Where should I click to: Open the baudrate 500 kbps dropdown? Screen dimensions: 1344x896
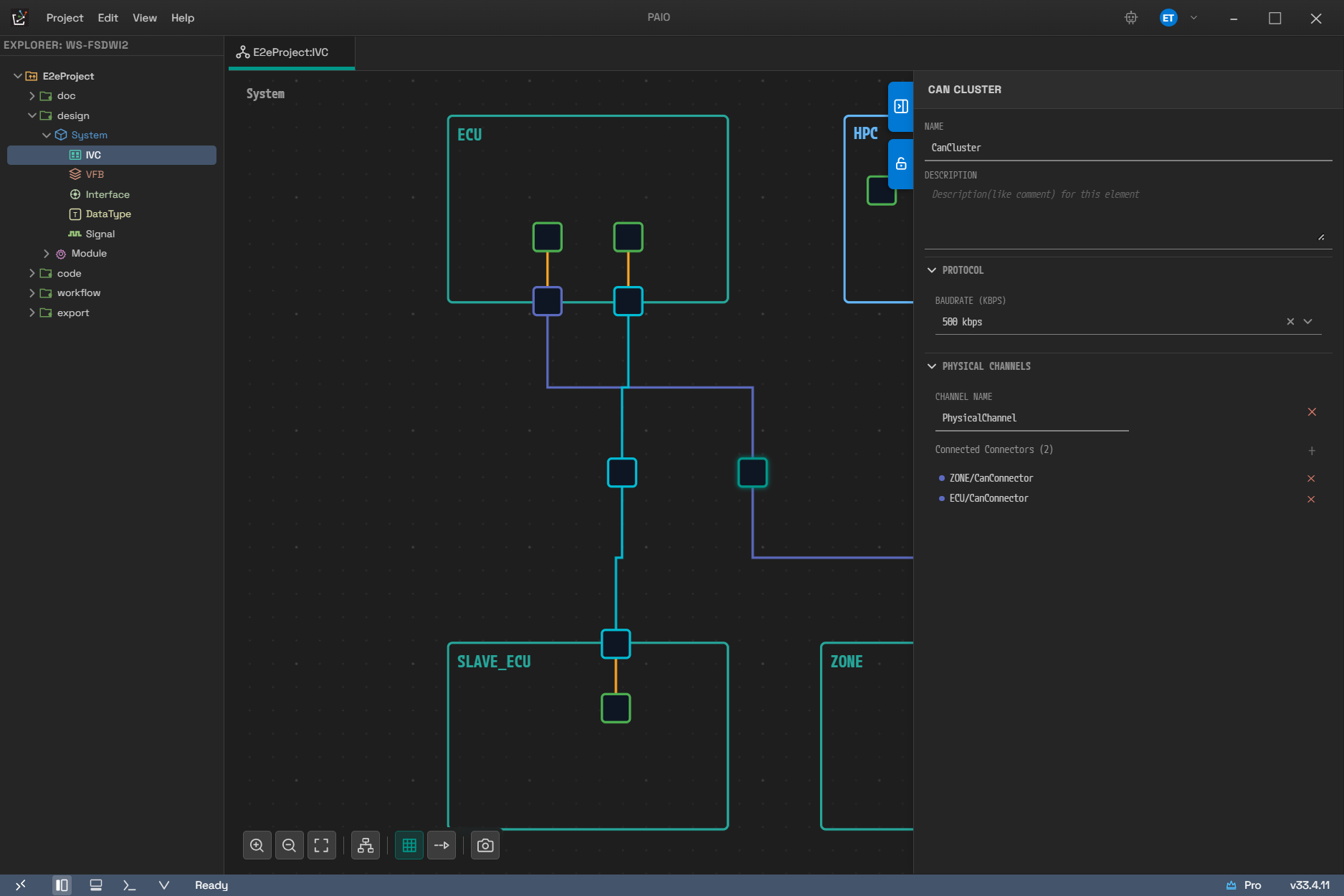(1308, 322)
